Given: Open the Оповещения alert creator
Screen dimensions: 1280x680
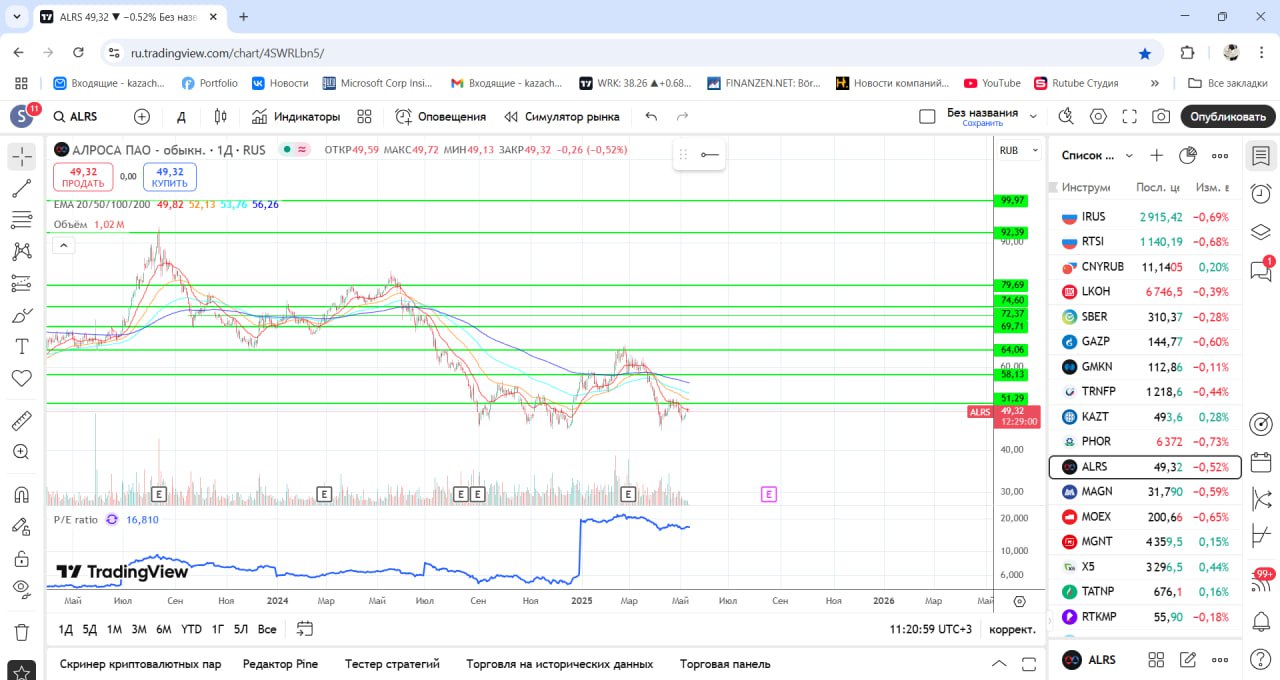Looking at the screenshot, I should 440,117.
